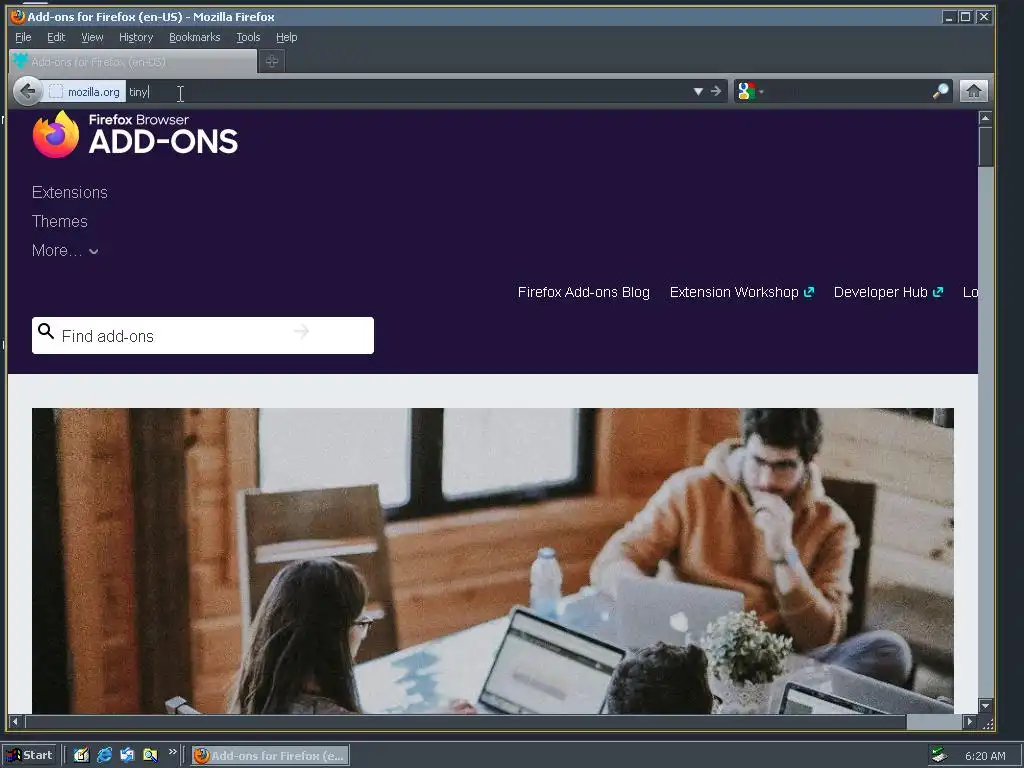1024x768 pixels.
Task: Click the Go arrow in address bar
Action: pos(716,91)
